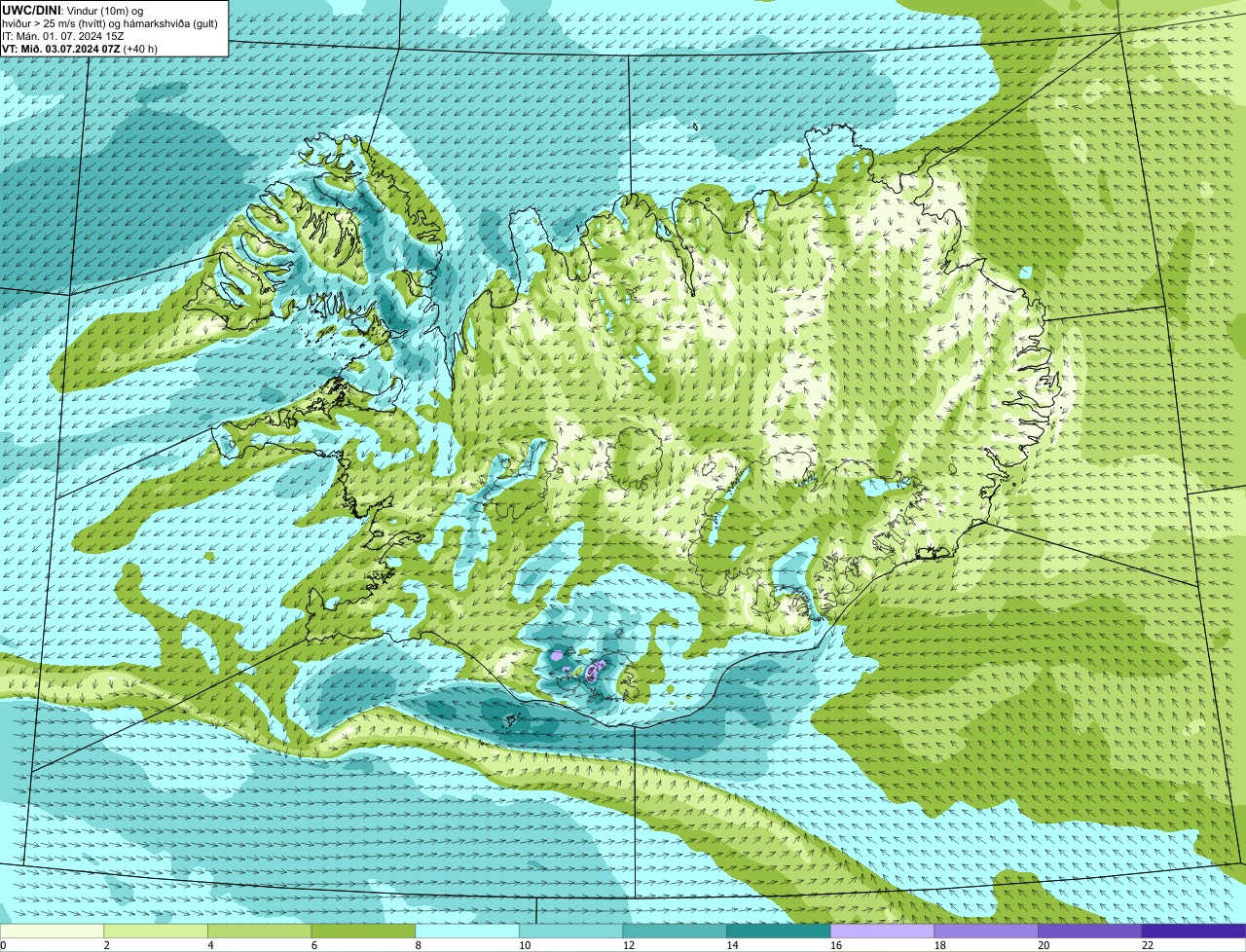The width and height of the screenshot is (1246, 952).
Task: Select the light teal 10–12 m/s legend swatch
Action: 570,932
